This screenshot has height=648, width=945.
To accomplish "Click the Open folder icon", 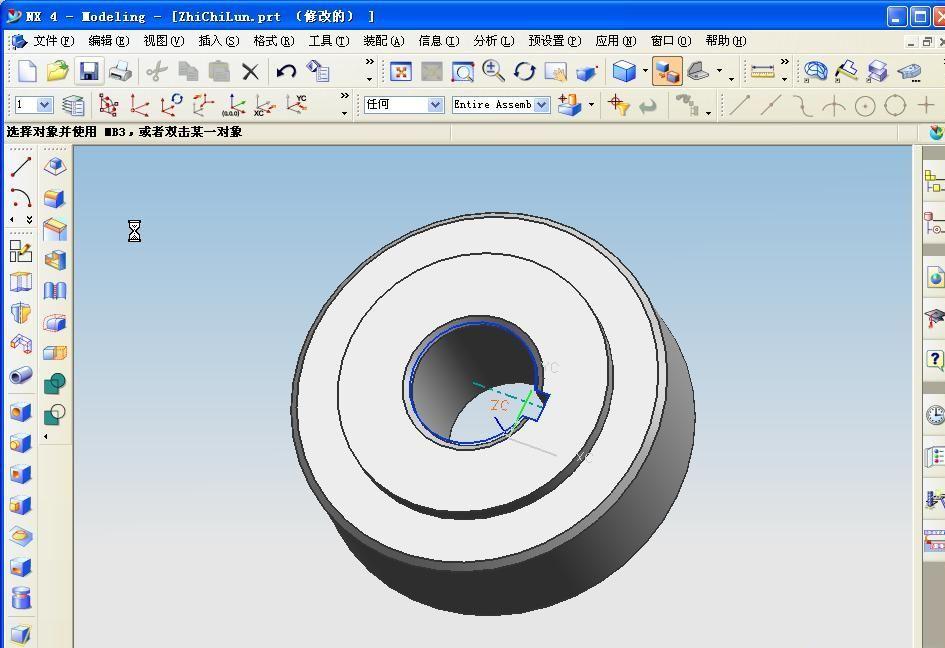I will [58, 71].
